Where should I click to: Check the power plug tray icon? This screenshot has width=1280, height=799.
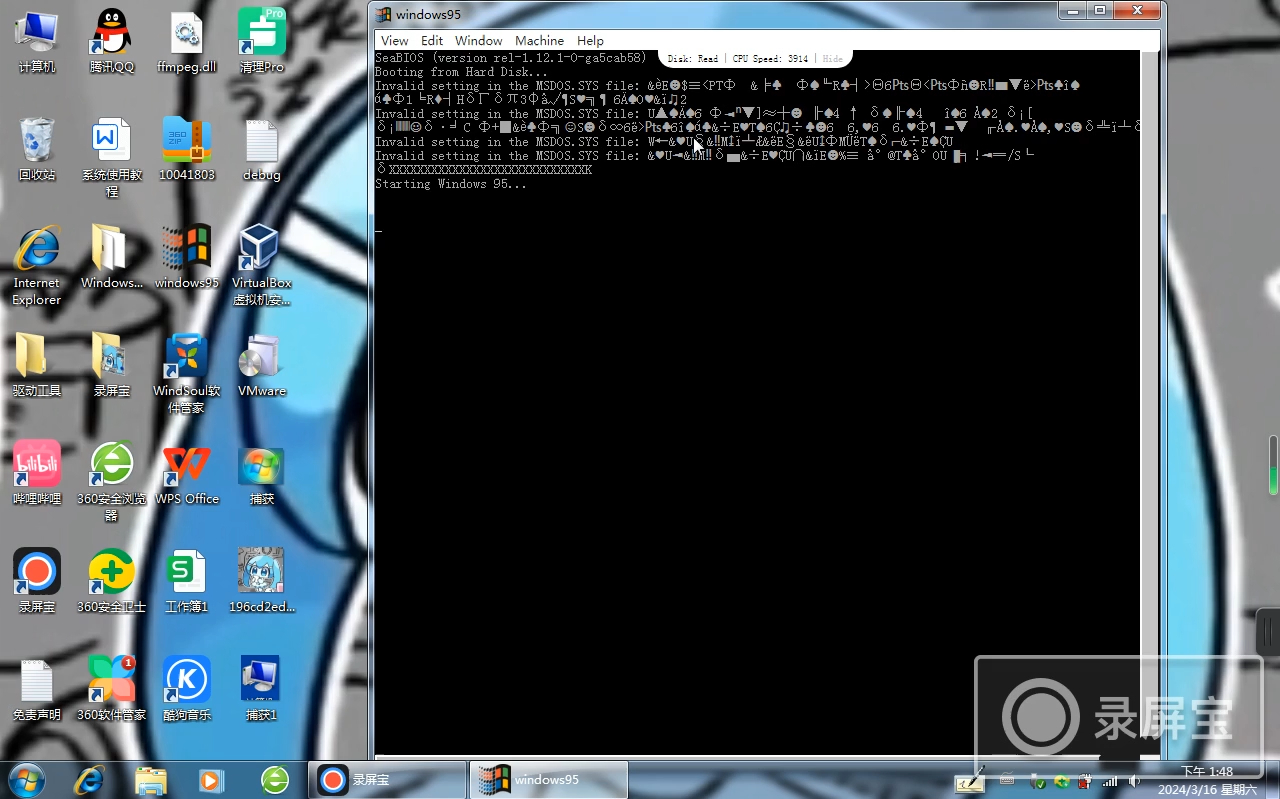coord(1085,781)
